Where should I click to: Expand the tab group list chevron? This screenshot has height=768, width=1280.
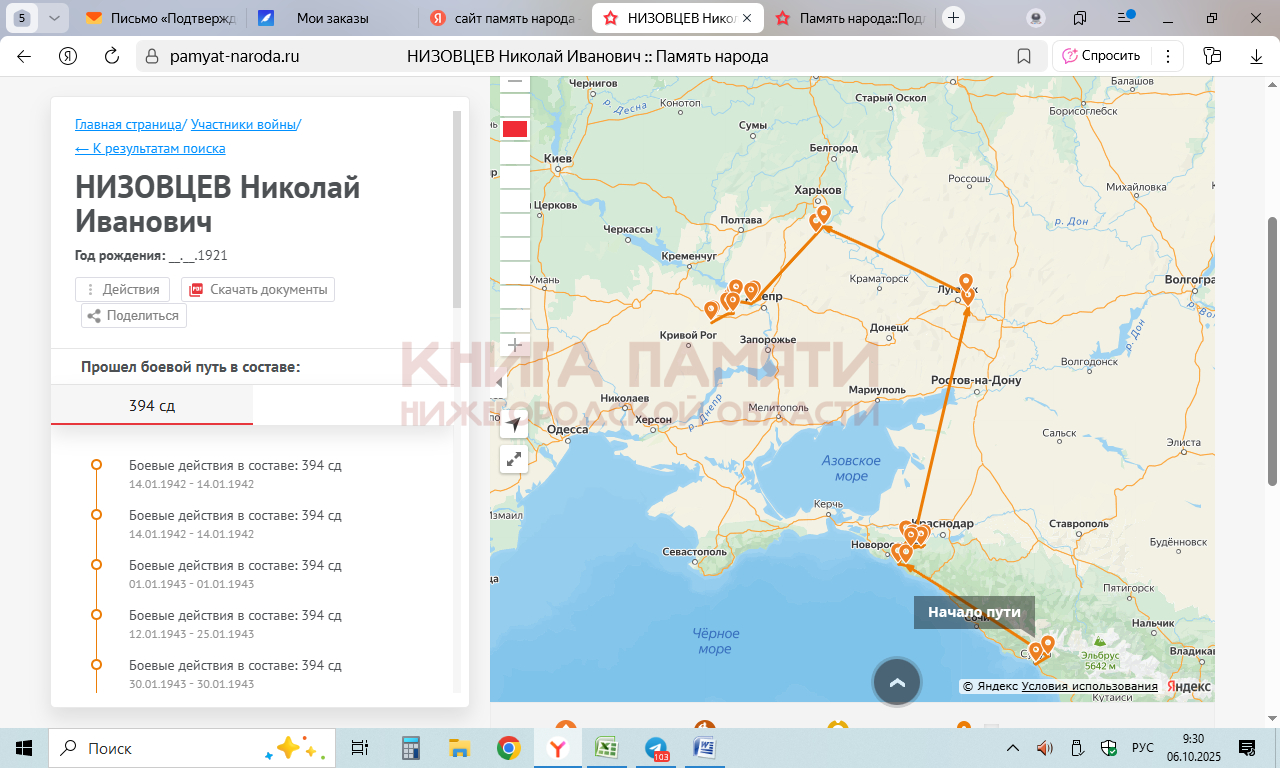tap(54, 17)
